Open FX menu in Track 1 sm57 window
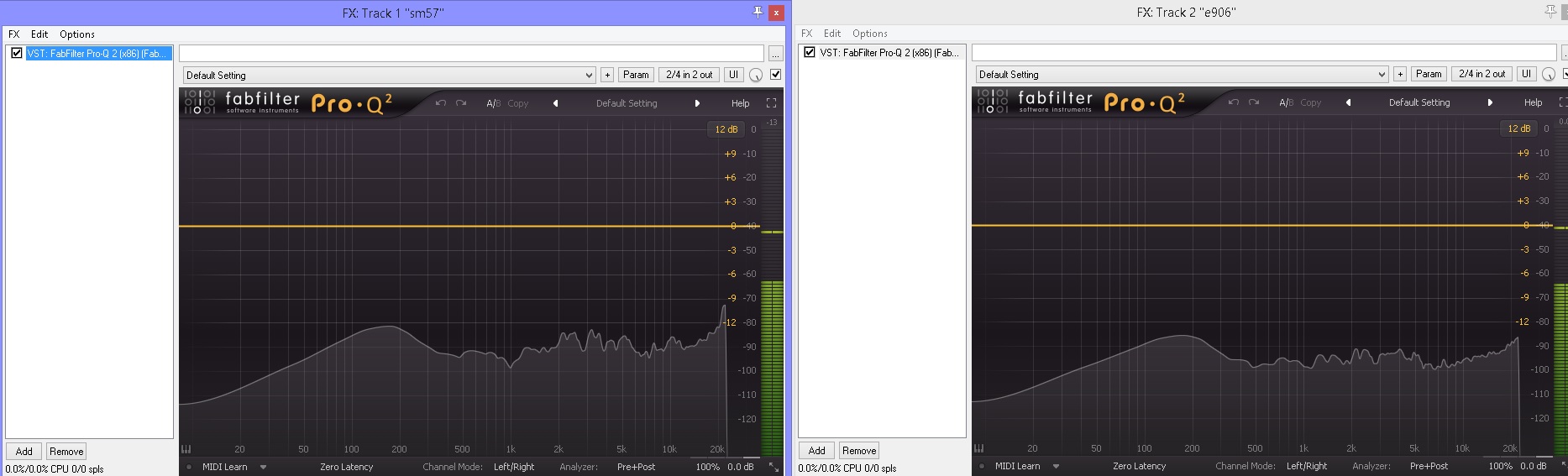This screenshot has height=476, width=1568. click(14, 34)
